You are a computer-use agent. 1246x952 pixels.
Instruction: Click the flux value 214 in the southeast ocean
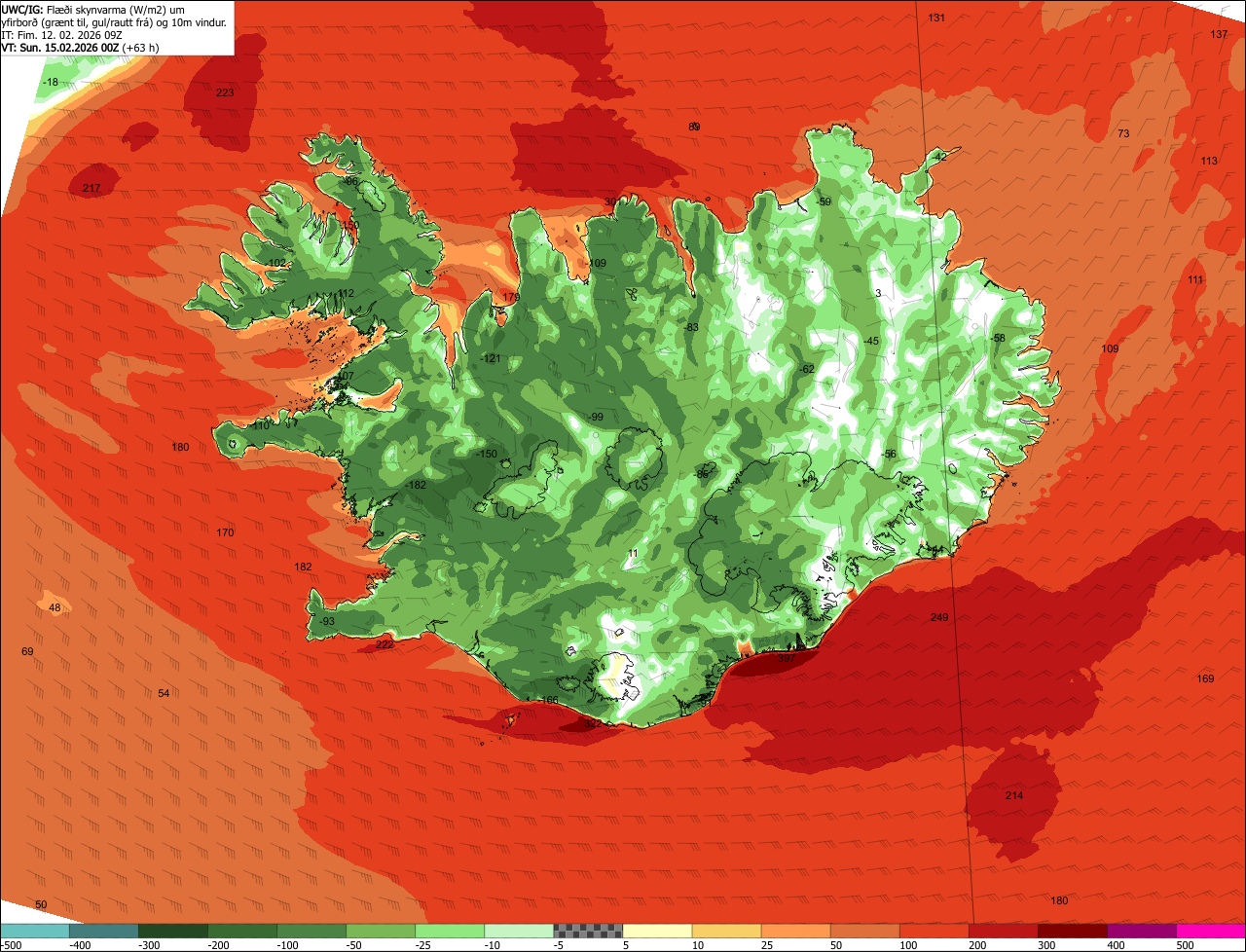click(1014, 795)
